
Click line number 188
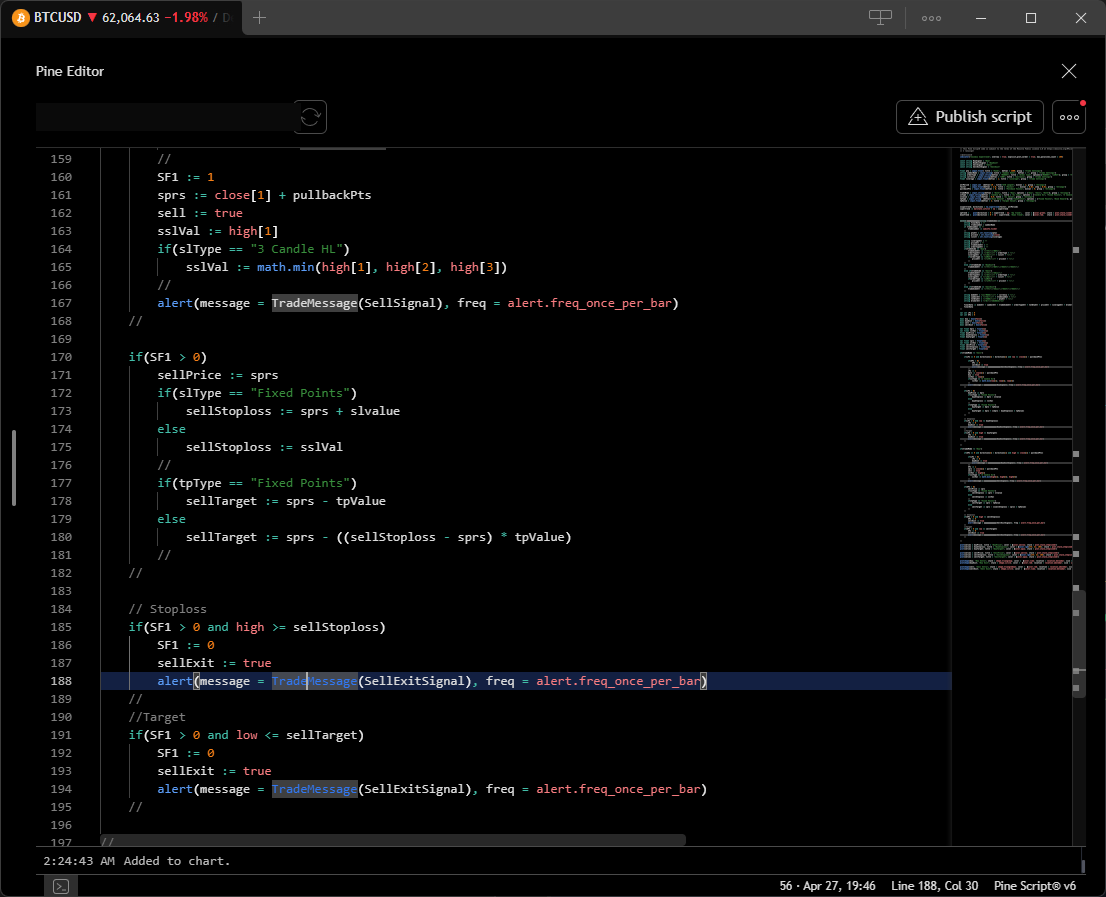[61, 681]
